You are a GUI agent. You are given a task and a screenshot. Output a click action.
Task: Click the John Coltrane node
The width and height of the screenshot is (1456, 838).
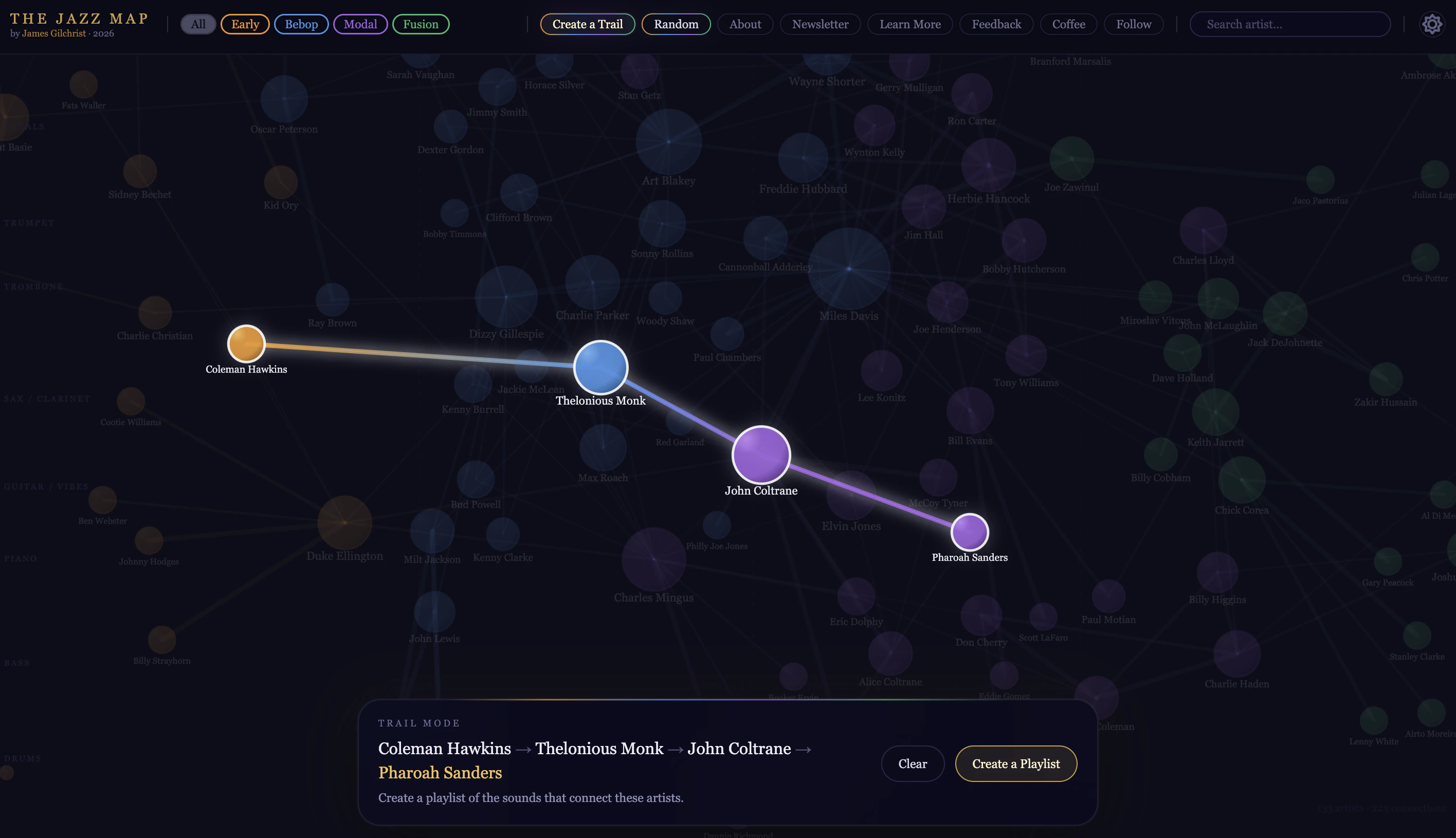click(x=761, y=454)
